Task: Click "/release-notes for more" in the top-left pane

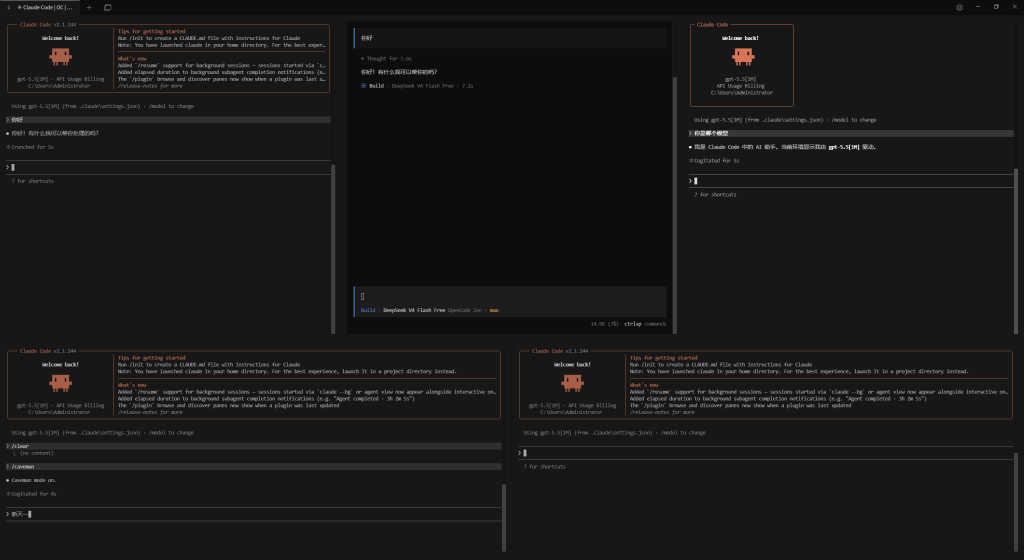Action: click(x=150, y=86)
